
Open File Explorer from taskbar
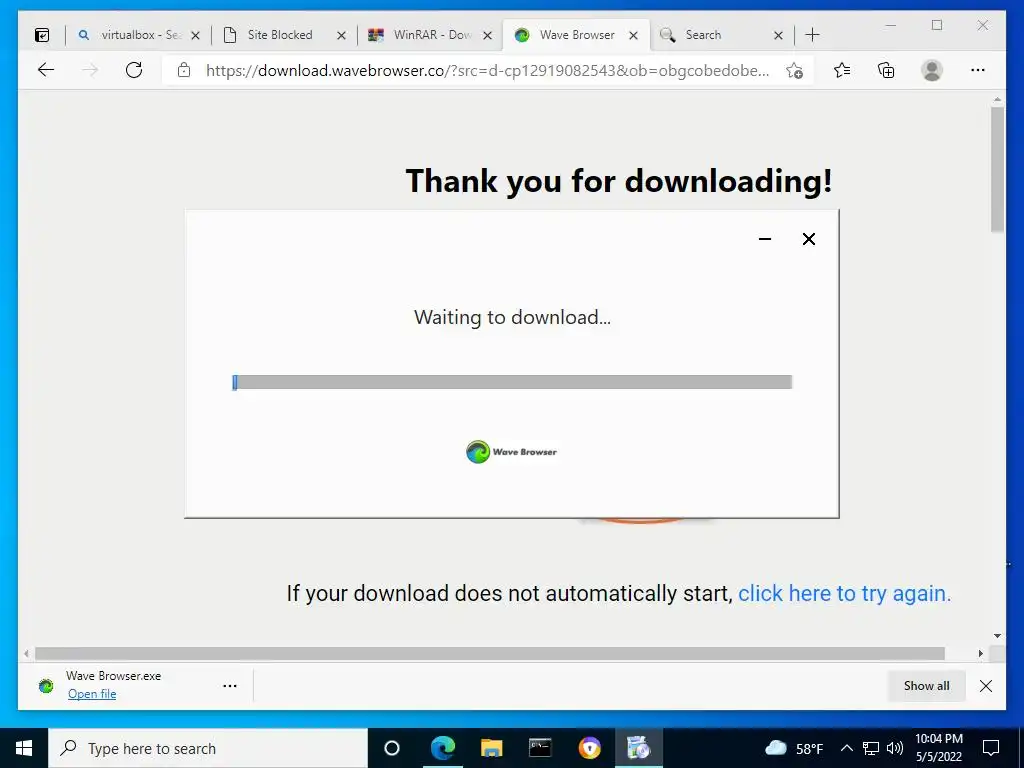[491, 748]
